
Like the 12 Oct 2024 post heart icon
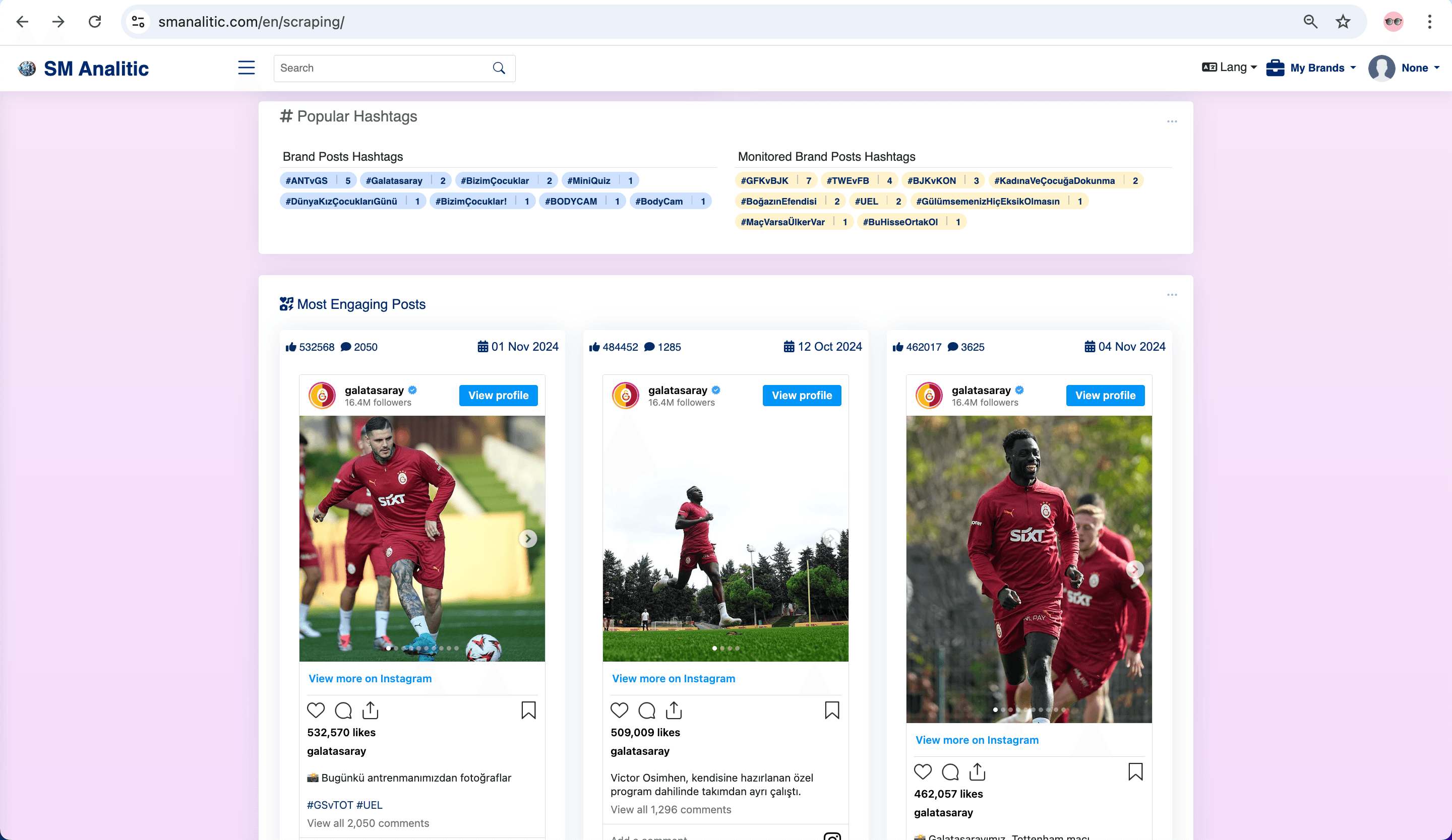pyautogui.click(x=620, y=710)
